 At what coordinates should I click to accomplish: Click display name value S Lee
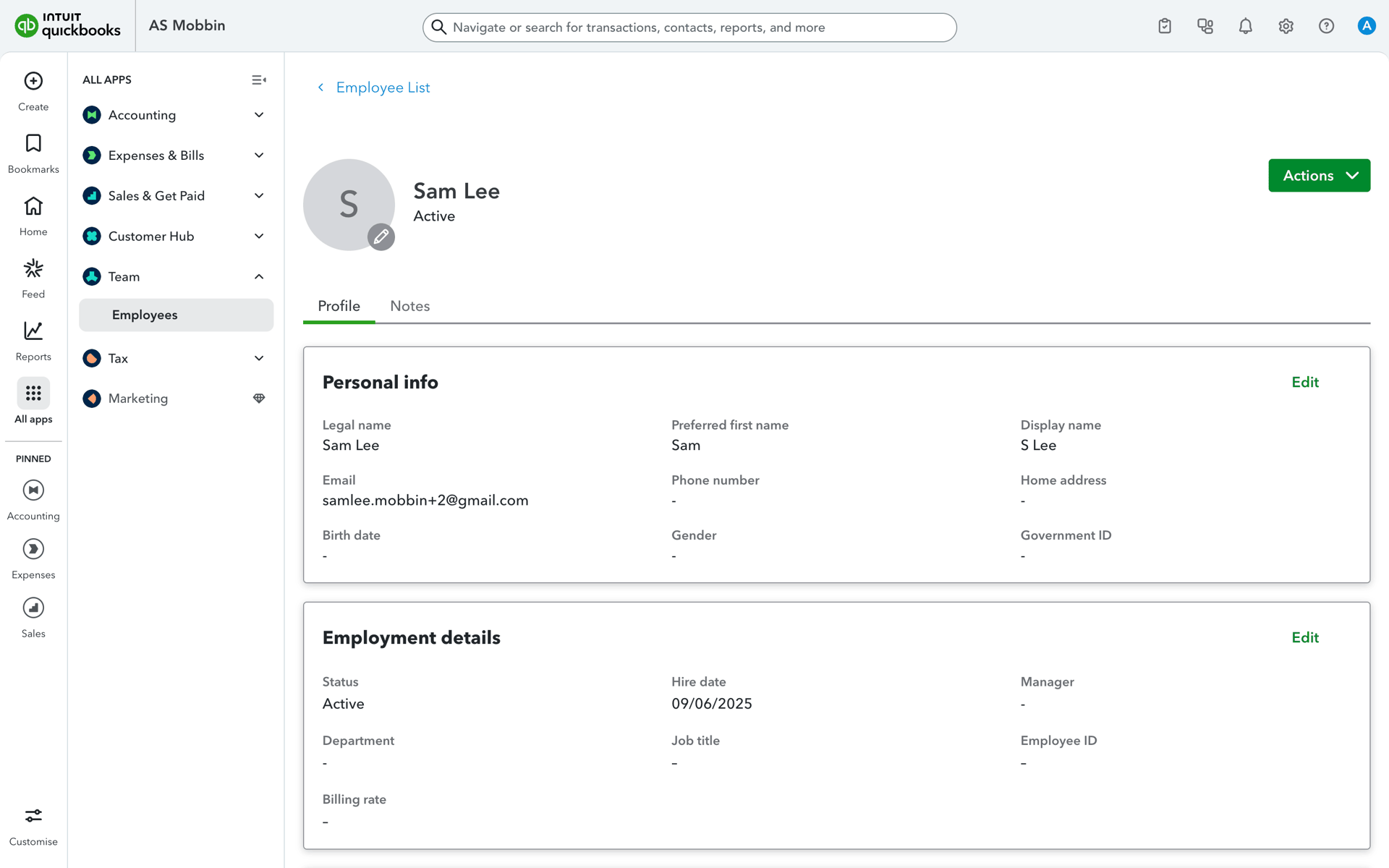(x=1038, y=446)
